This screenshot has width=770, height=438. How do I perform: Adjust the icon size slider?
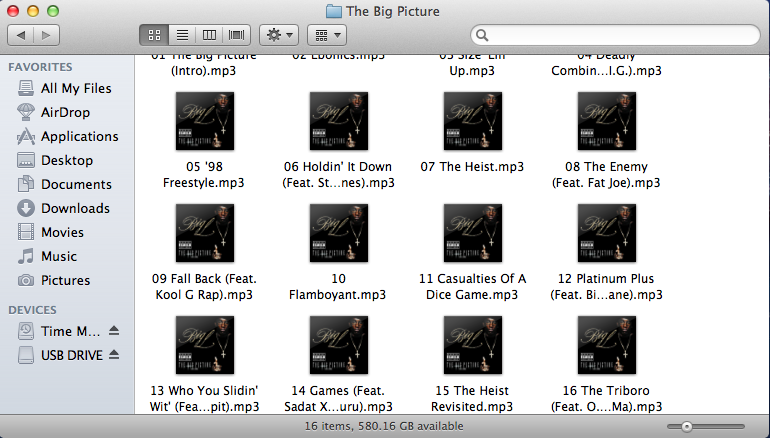pos(687,427)
